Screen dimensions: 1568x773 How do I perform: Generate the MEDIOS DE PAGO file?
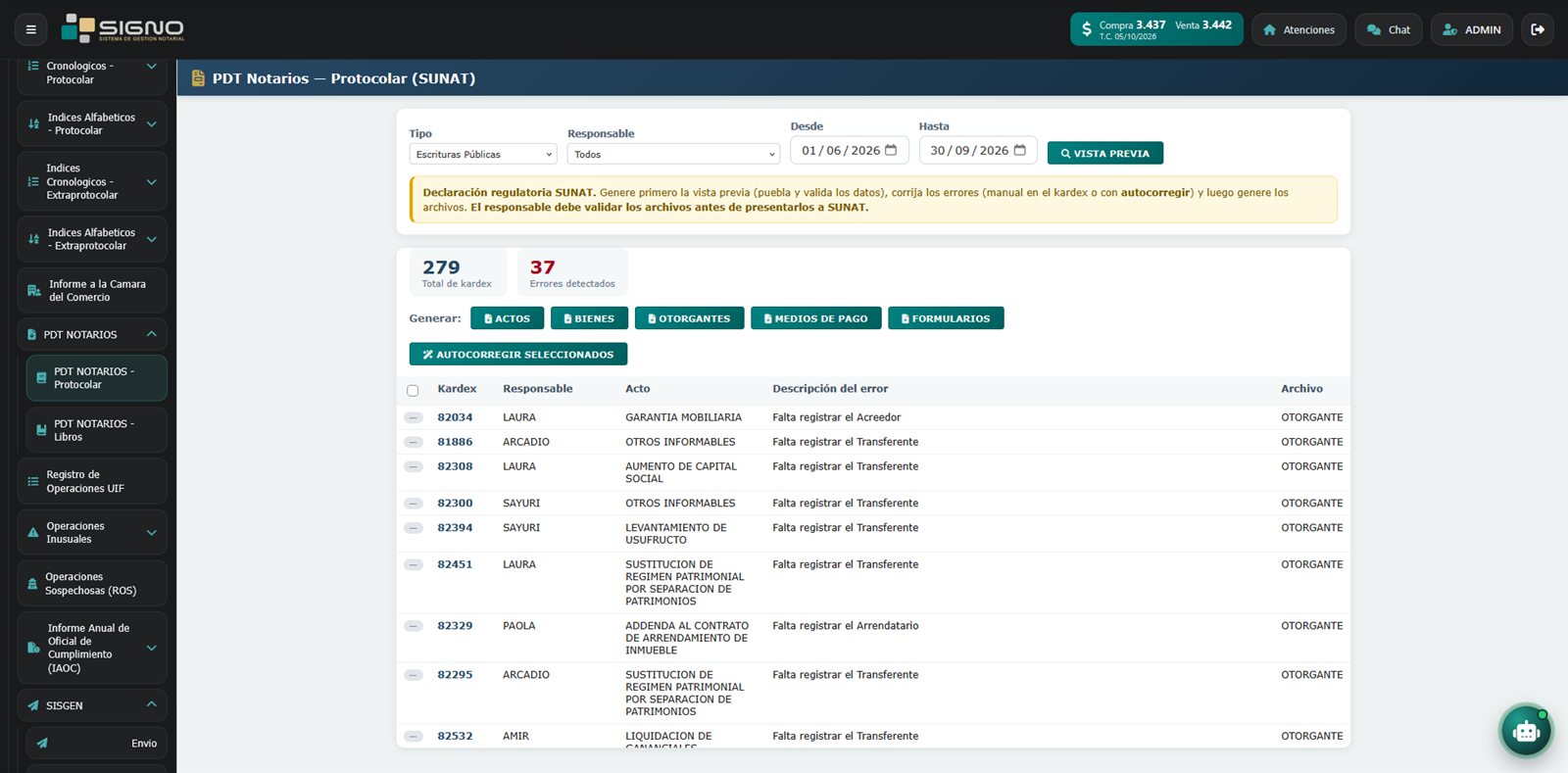(x=815, y=318)
